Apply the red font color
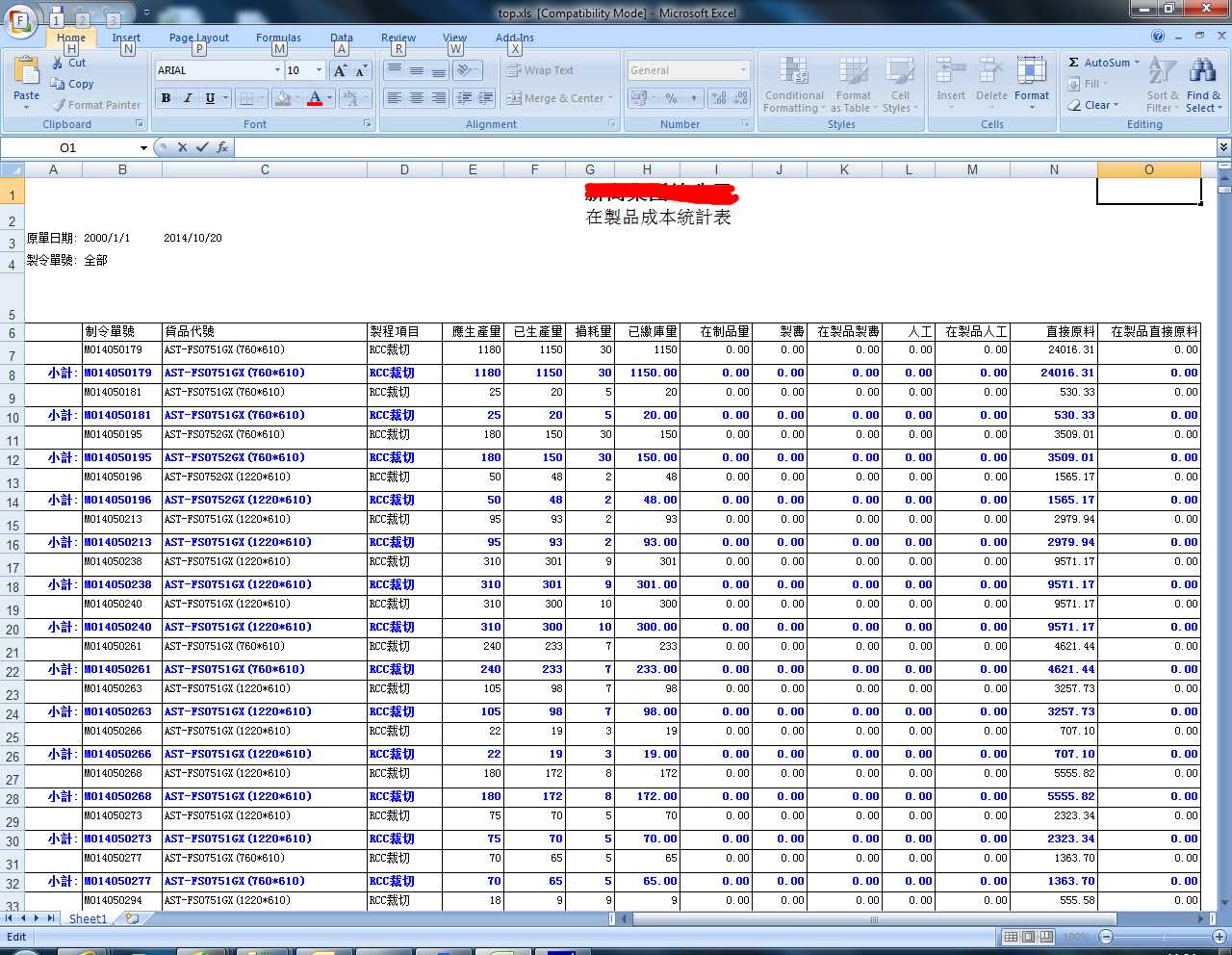Screen dimensions: 1232x955 click(x=315, y=98)
